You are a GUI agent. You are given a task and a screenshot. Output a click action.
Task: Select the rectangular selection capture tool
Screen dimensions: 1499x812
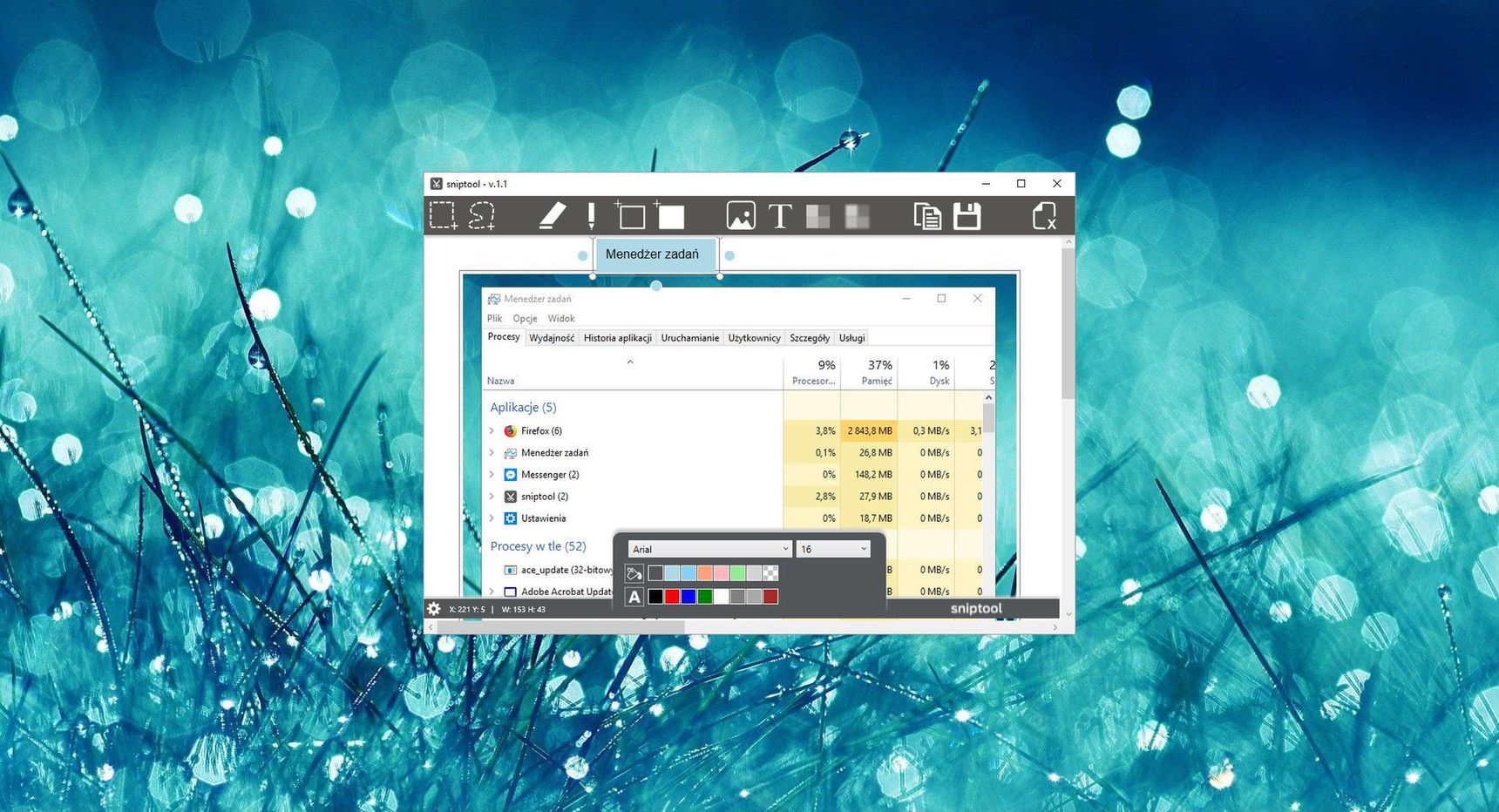click(x=443, y=215)
